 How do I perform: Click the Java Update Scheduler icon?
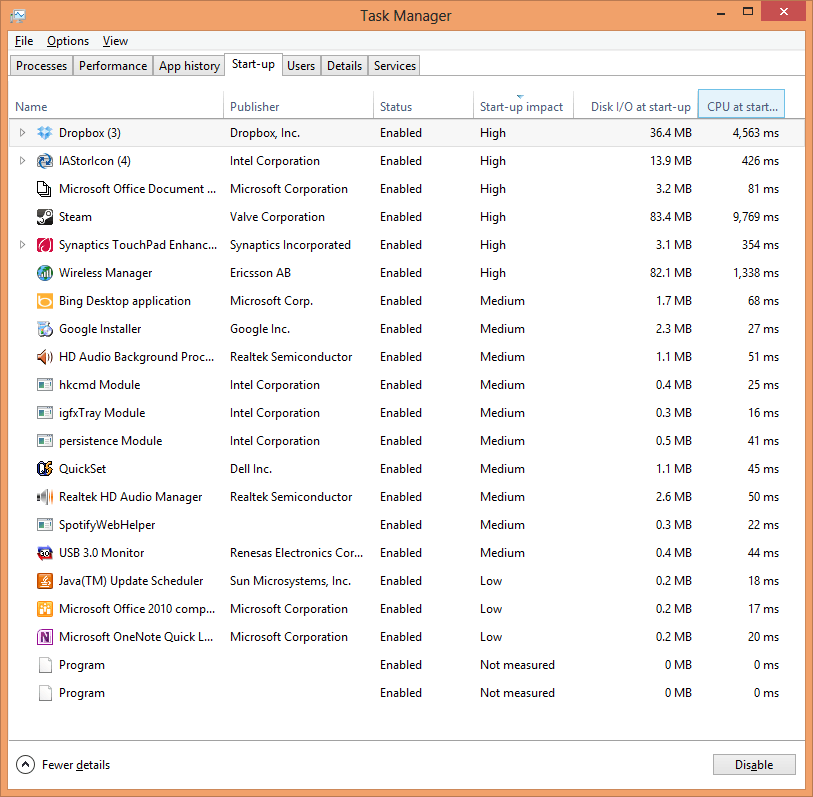pyautogui.click(x=45, y=581)
